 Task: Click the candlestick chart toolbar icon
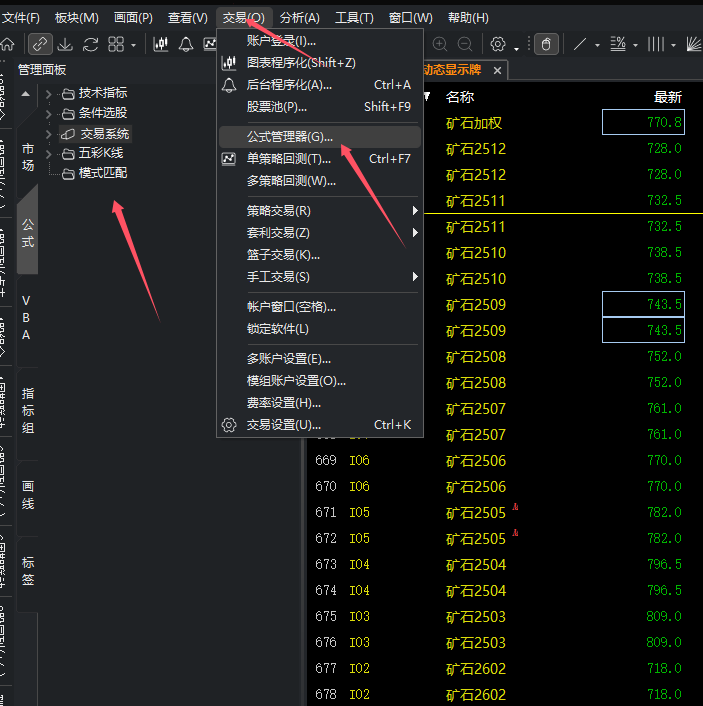coord(161,44)
